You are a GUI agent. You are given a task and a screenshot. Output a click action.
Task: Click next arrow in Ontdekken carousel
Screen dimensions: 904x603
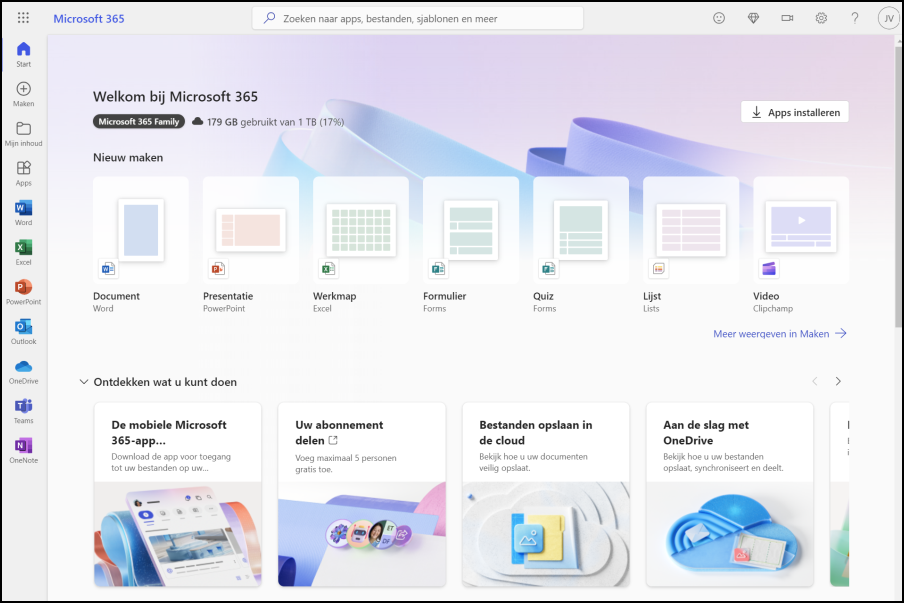point(838,381)
